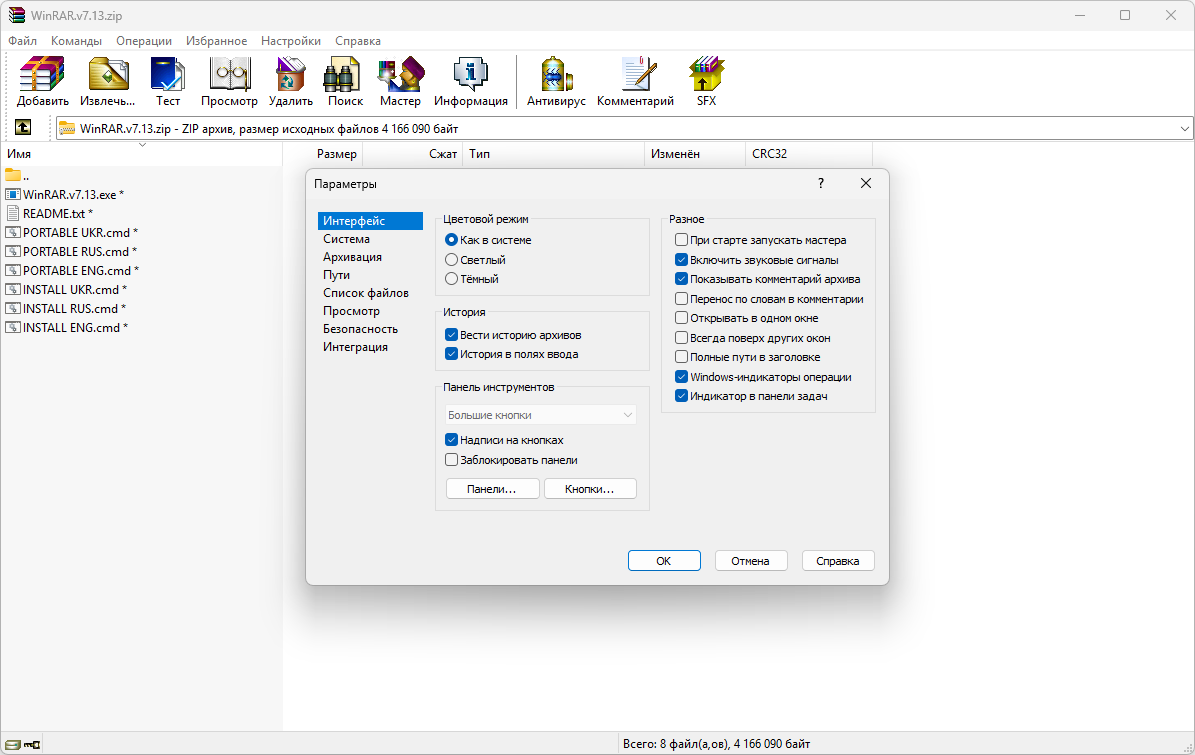Click the INSTALL ENG.cmd file icon

[12, 328]
